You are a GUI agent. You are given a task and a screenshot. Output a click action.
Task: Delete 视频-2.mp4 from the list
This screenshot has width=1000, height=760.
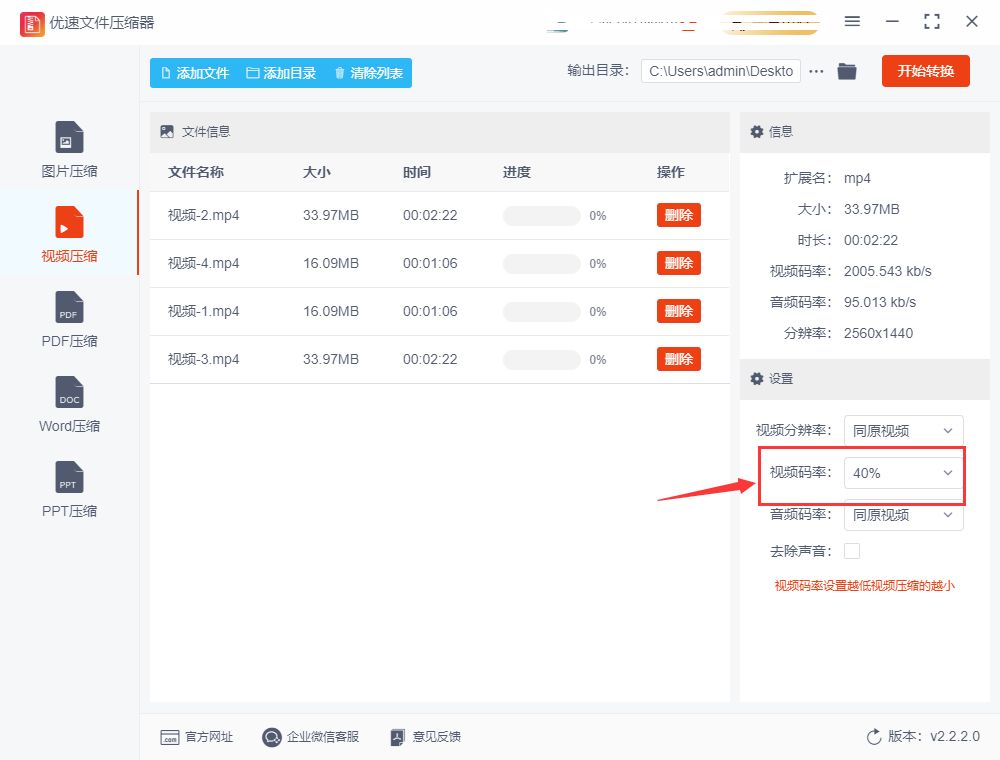coord(679,215)
